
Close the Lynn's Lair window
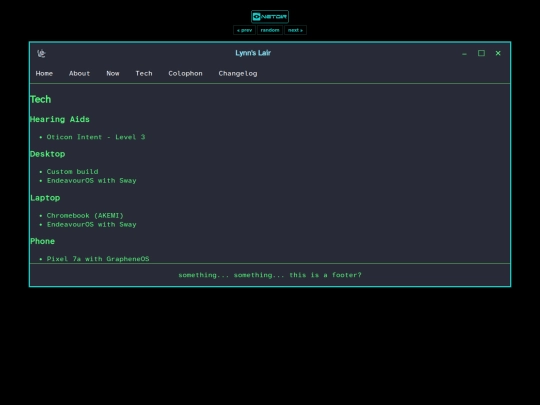pyautogui.click(x=498, y=53)
